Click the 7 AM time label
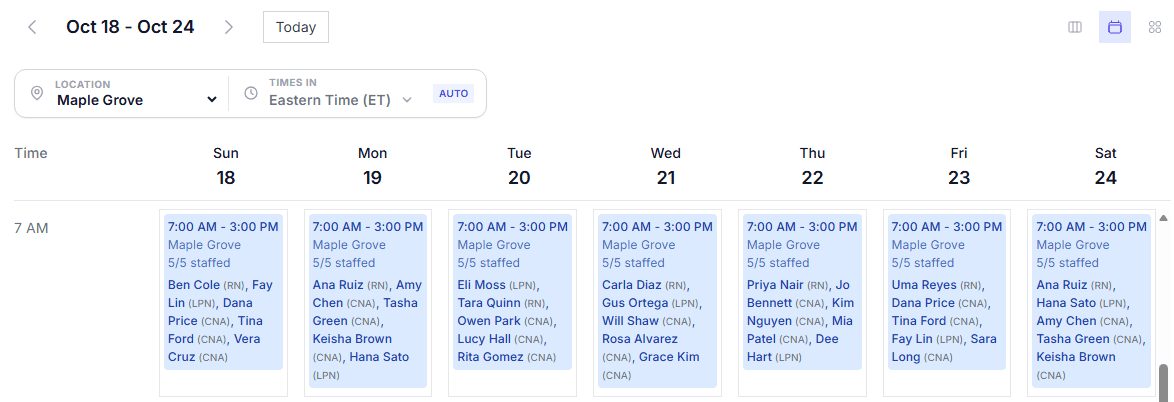This screenshot has width=1174, height=402. (x=31, y=228)
